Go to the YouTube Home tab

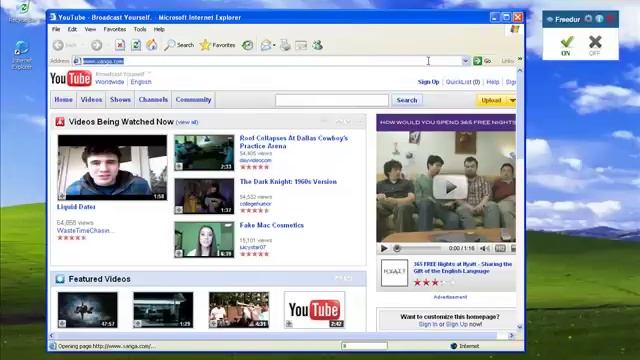pyautogui.click(x=63, y=100)
